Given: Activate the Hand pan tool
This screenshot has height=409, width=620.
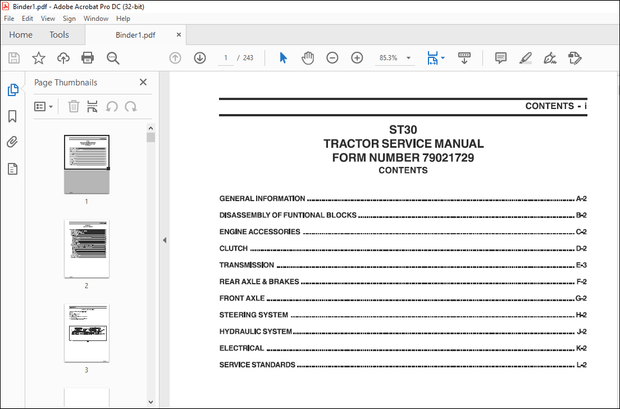Looking at the screenshot, I should click(308, 58).
